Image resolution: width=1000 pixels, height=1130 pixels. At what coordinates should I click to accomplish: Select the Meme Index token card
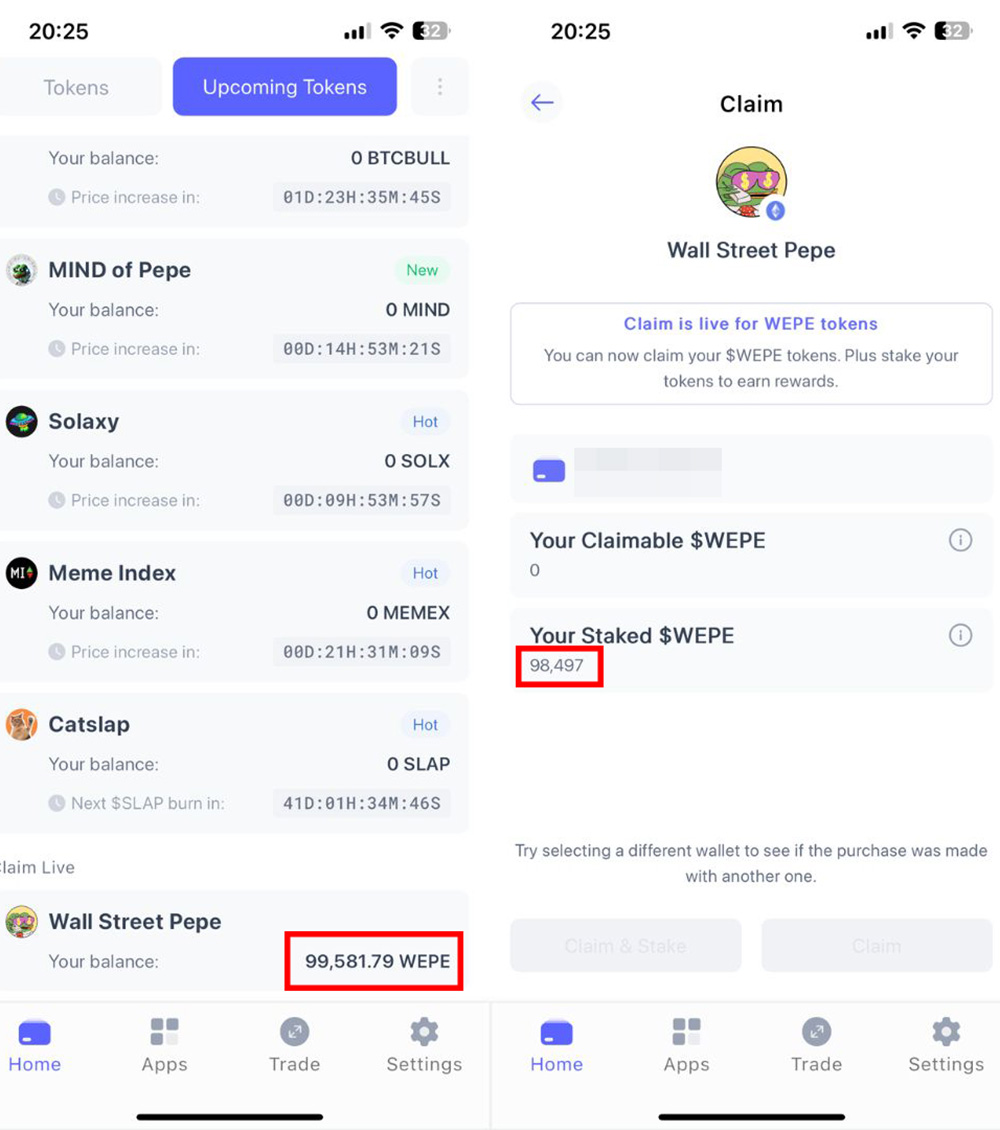[x=234, y=611]
